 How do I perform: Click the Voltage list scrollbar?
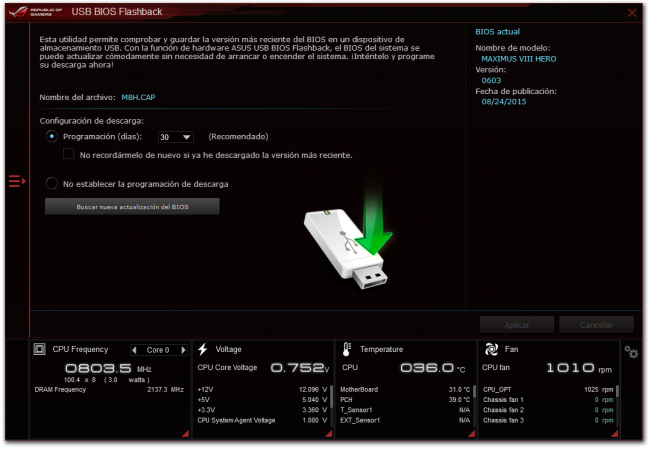click(331, 397)
